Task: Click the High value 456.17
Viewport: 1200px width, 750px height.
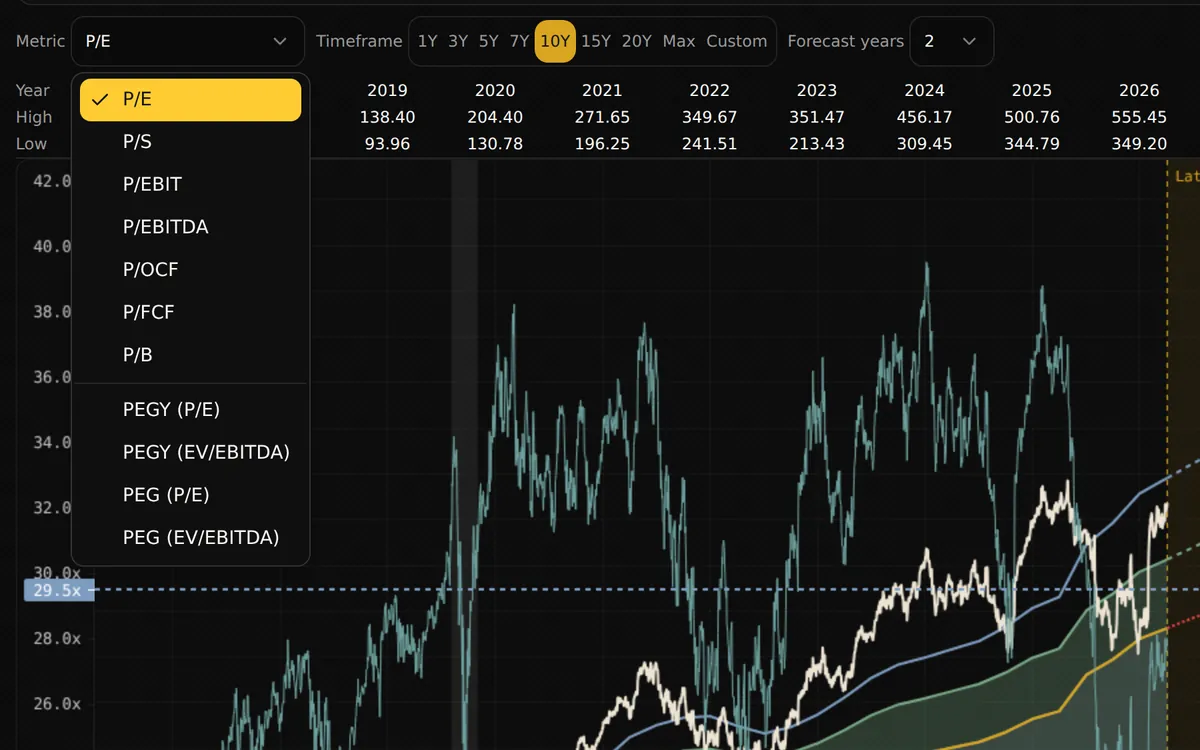Action: (x=925, y=117)
